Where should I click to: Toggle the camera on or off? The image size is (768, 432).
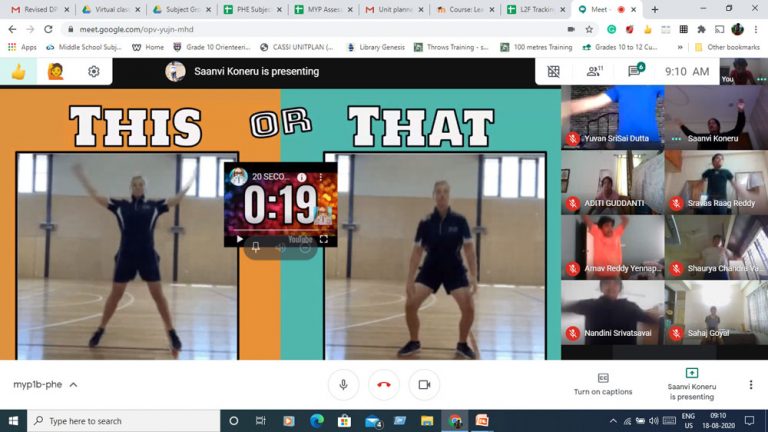(x=424, y=384)
